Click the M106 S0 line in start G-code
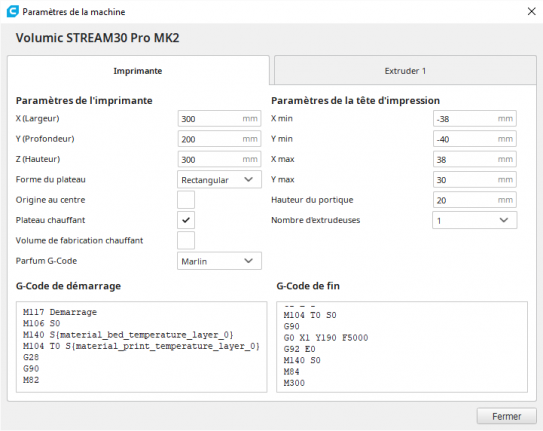The height and width of the screenshot is (431, 543). point(42,323)
